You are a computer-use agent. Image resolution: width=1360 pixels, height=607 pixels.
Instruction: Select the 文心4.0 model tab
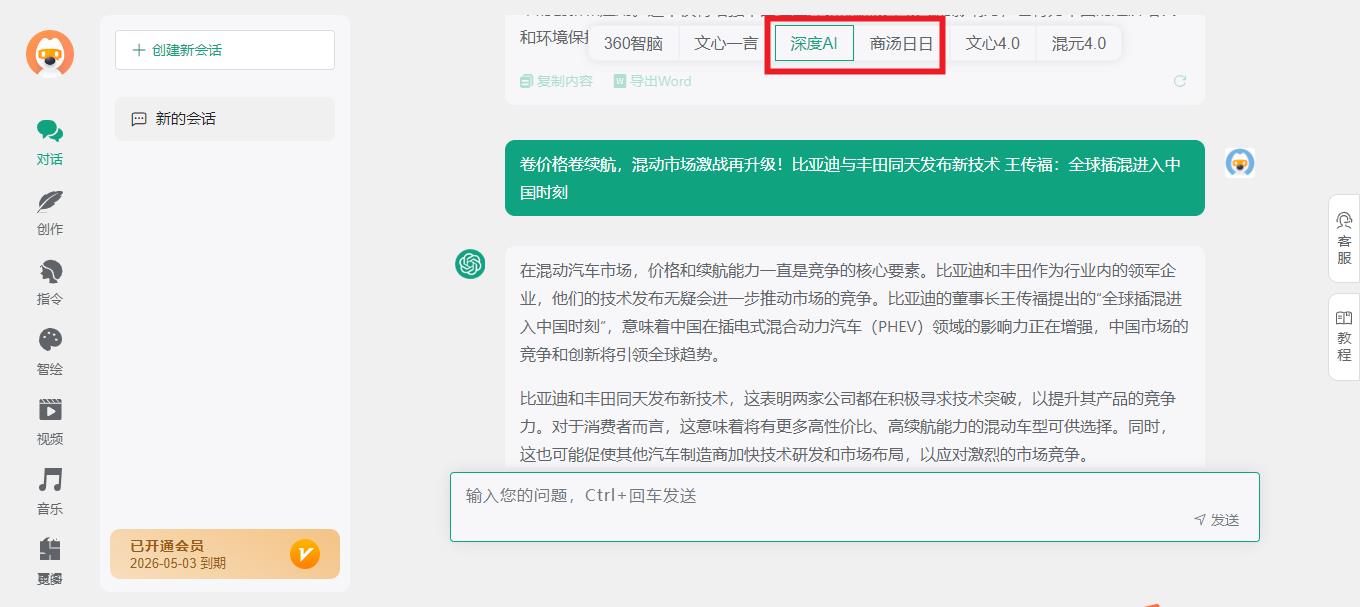[x=993, y=43]
